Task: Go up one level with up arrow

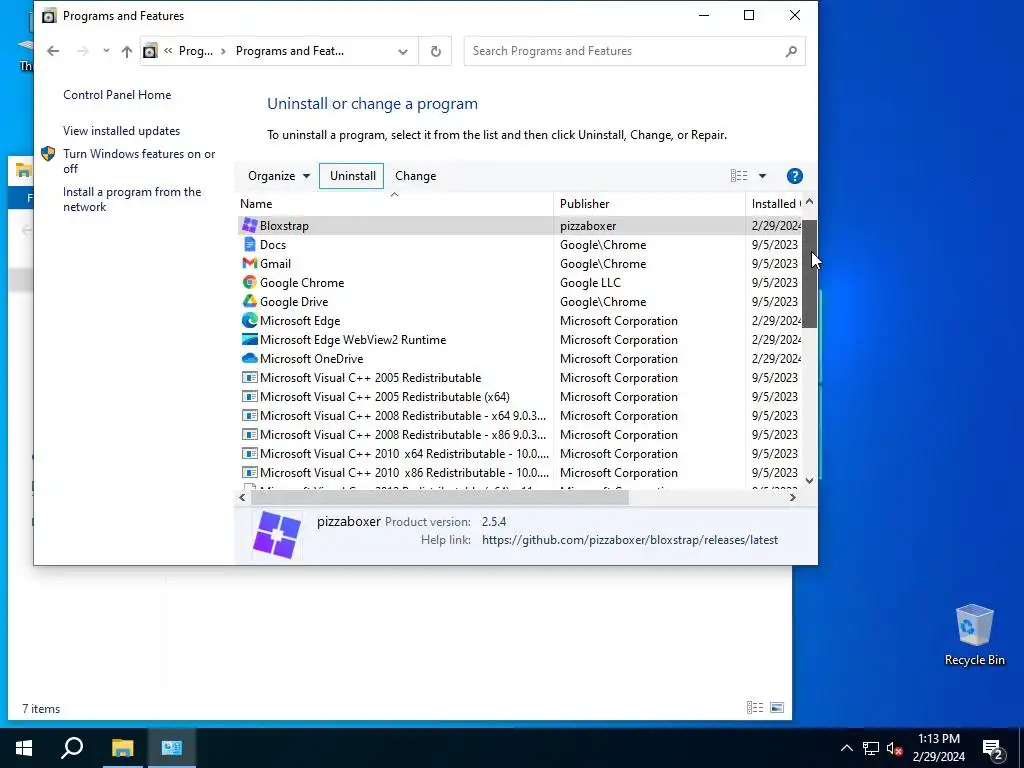Action: [127, 51]
